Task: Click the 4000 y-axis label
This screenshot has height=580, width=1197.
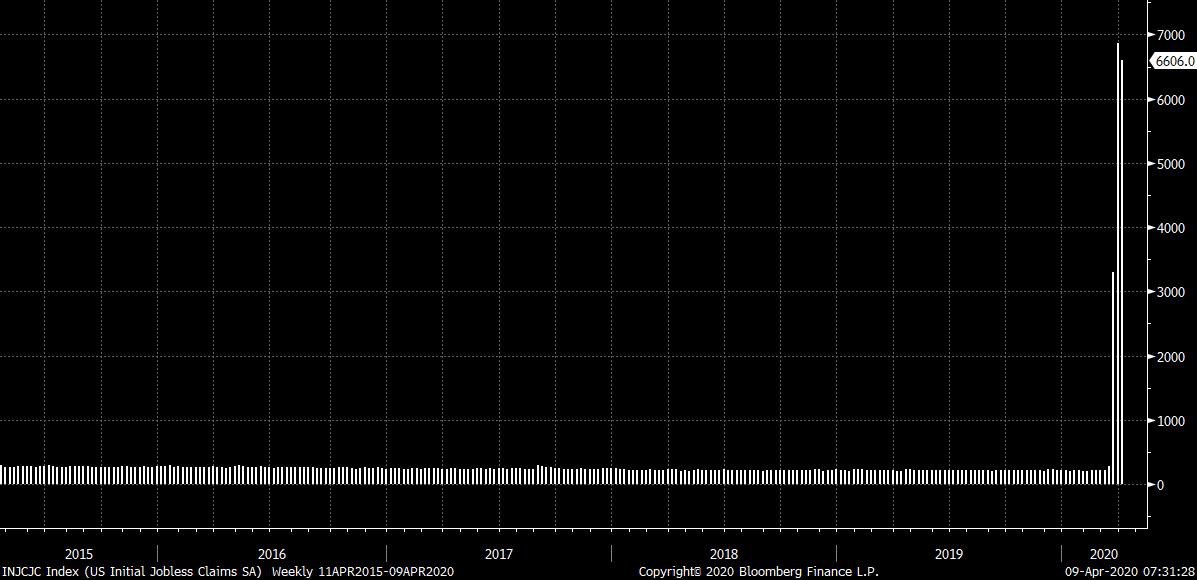Action: tap(1169, 228)
